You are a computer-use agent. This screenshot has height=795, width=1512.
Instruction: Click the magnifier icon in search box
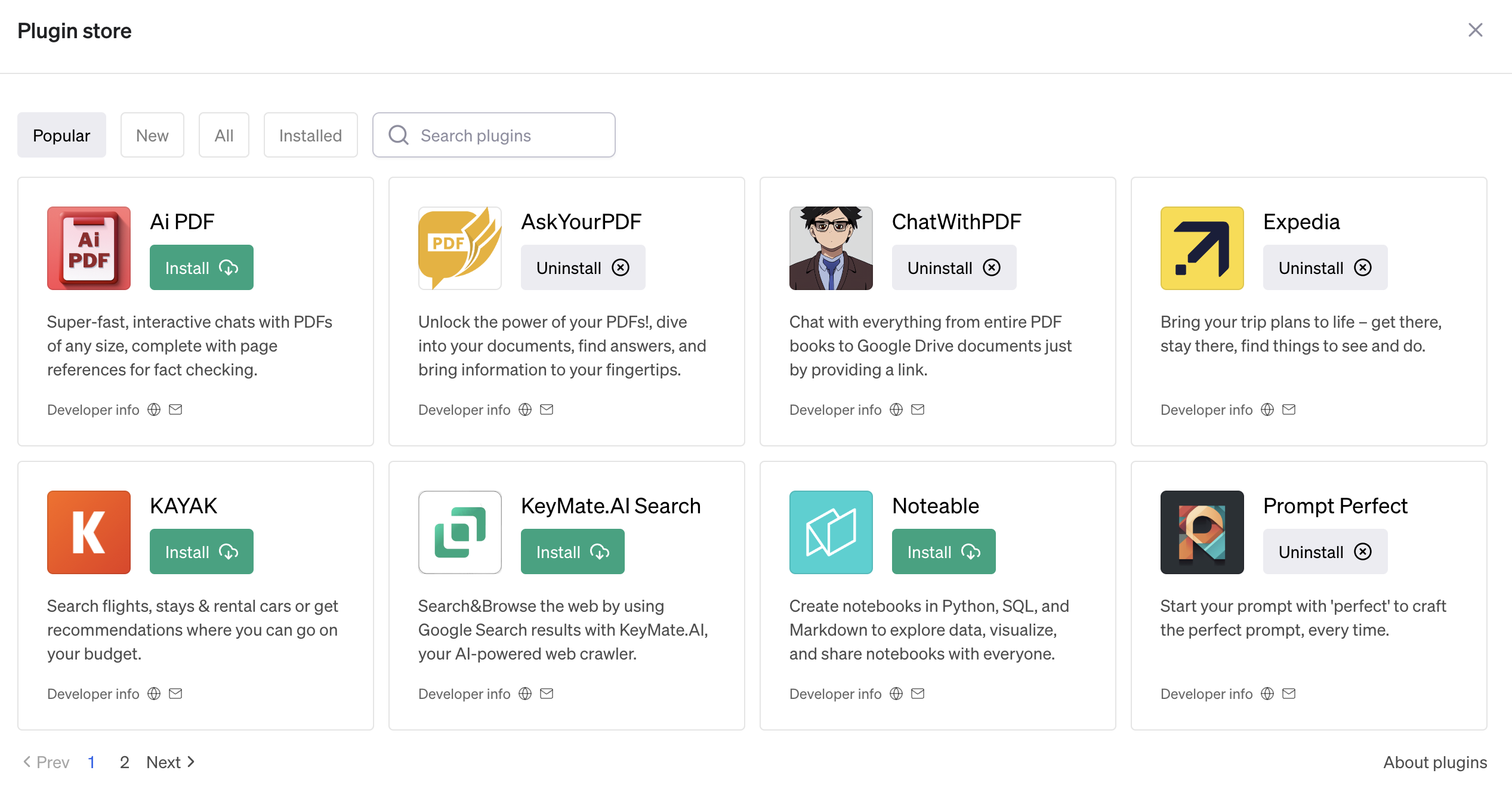coord(399,135)
